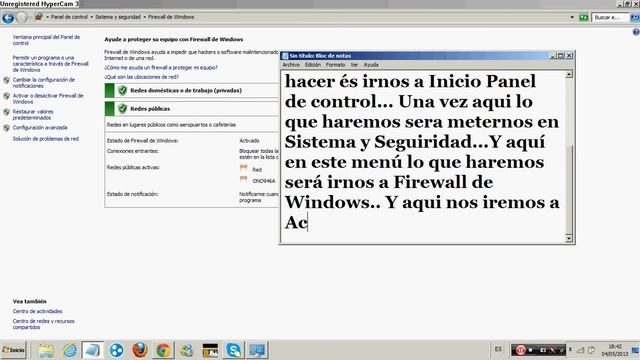
Task: Show hidden tray icons arrow
Action: pyautogui.click(x=570, y=350)
